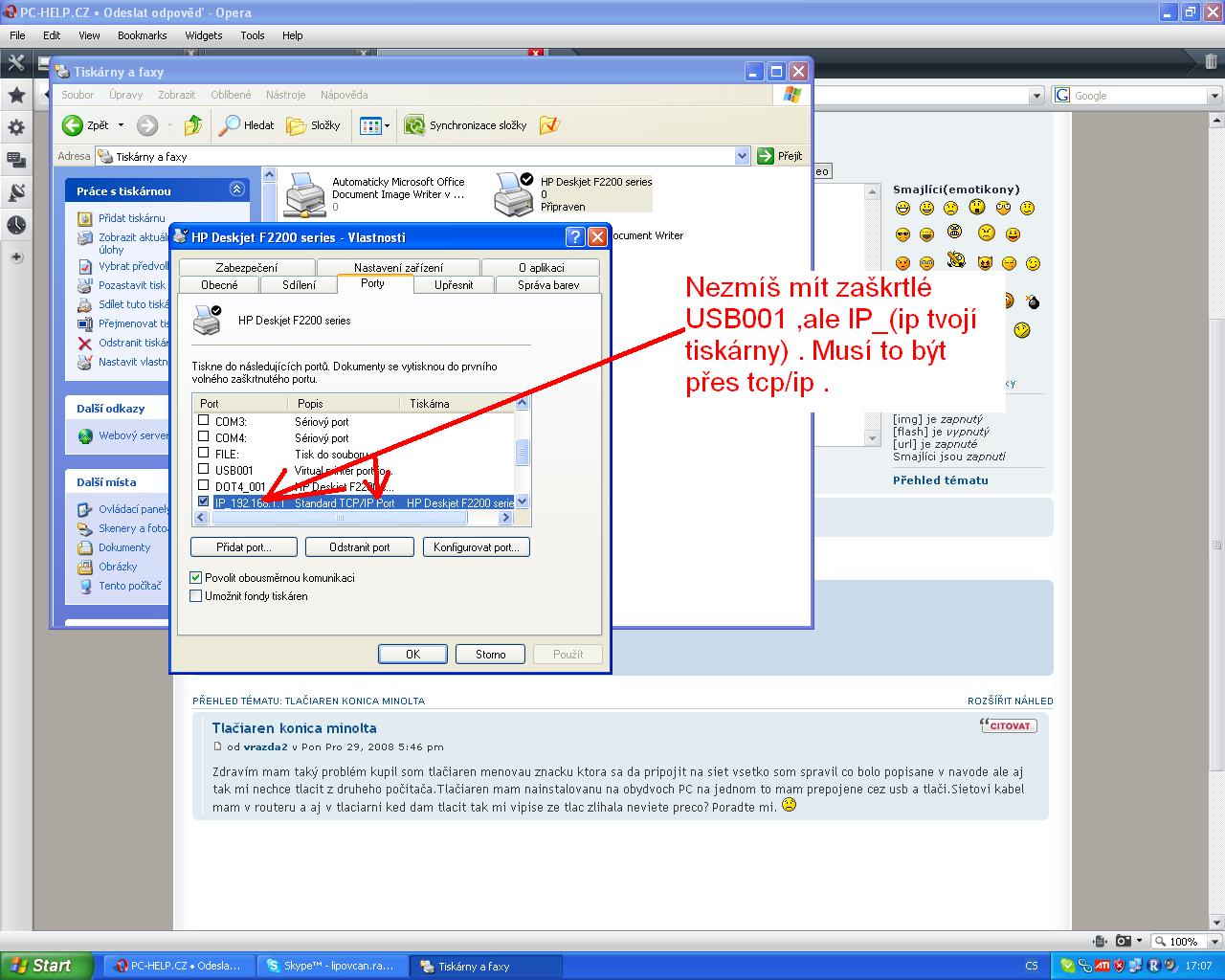The height and width of the screenshot is (980, 1225).
Task: Click the dialog help question mark button
Action: tap(575, 236)
